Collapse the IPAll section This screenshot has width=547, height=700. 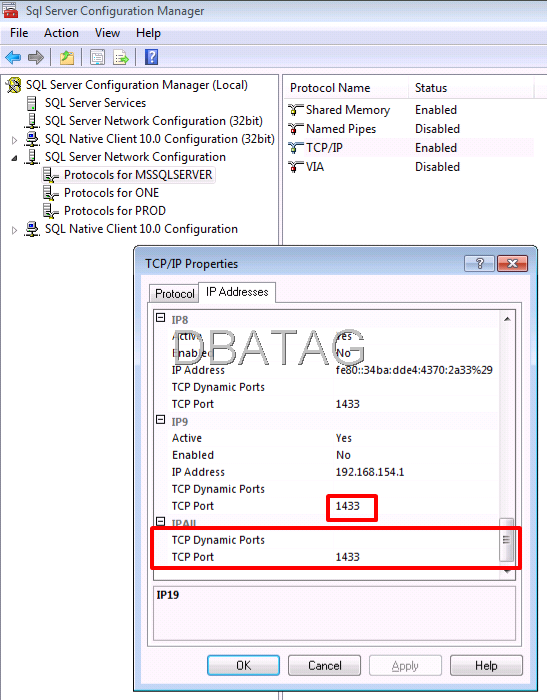[161, 521]
